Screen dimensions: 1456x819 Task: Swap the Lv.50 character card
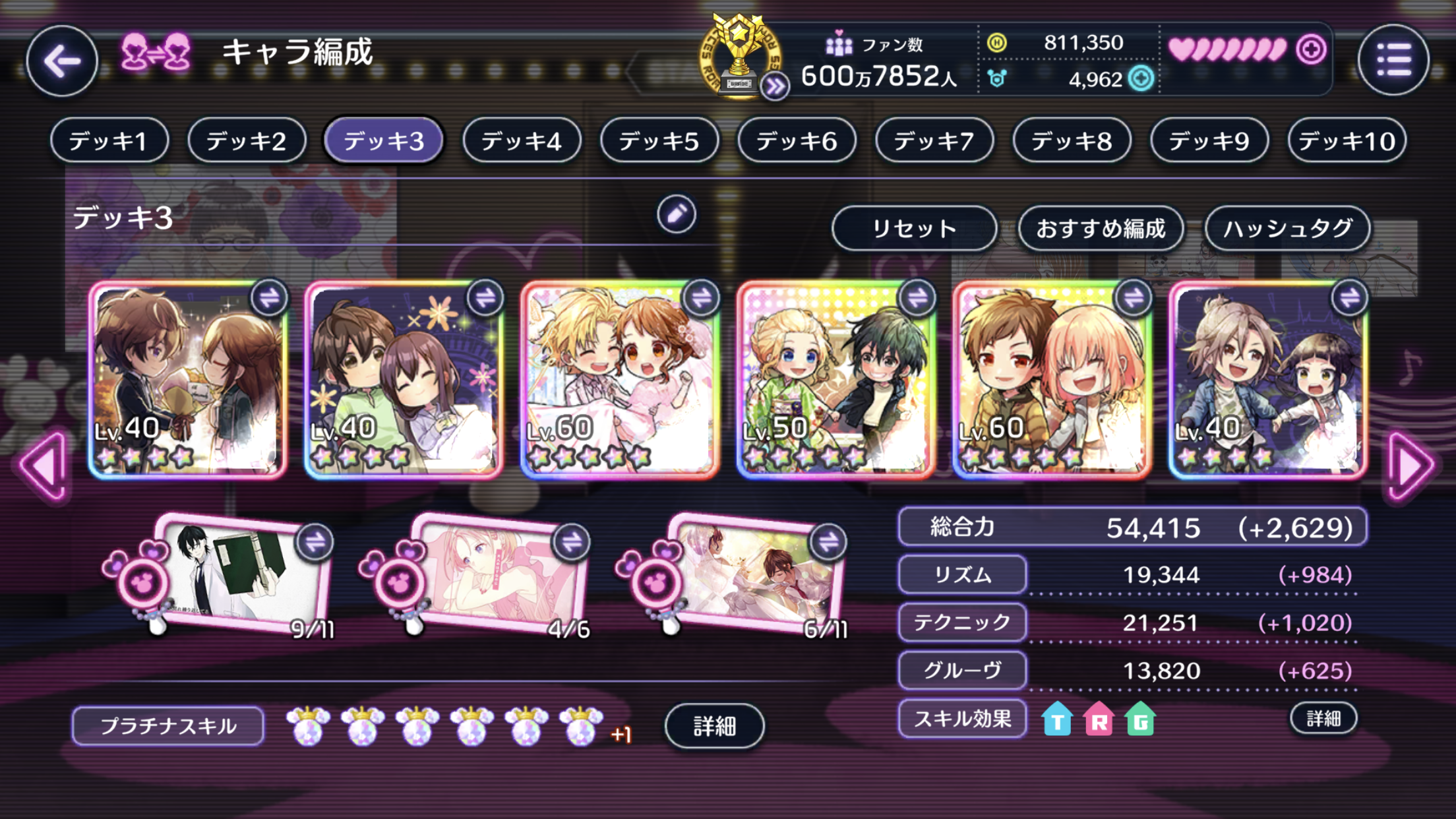pos(917,298)
